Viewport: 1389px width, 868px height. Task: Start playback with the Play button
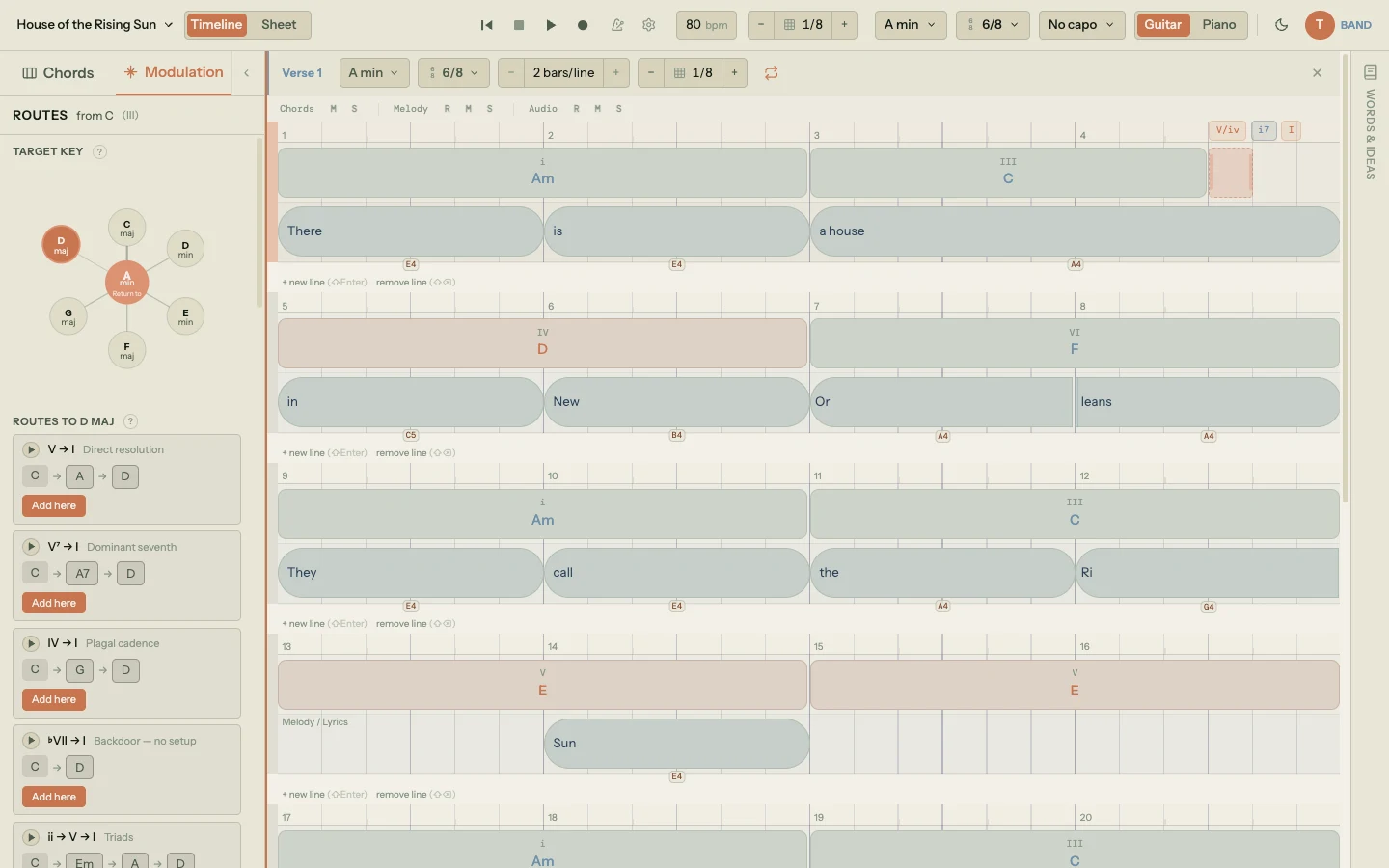(551, 25)
